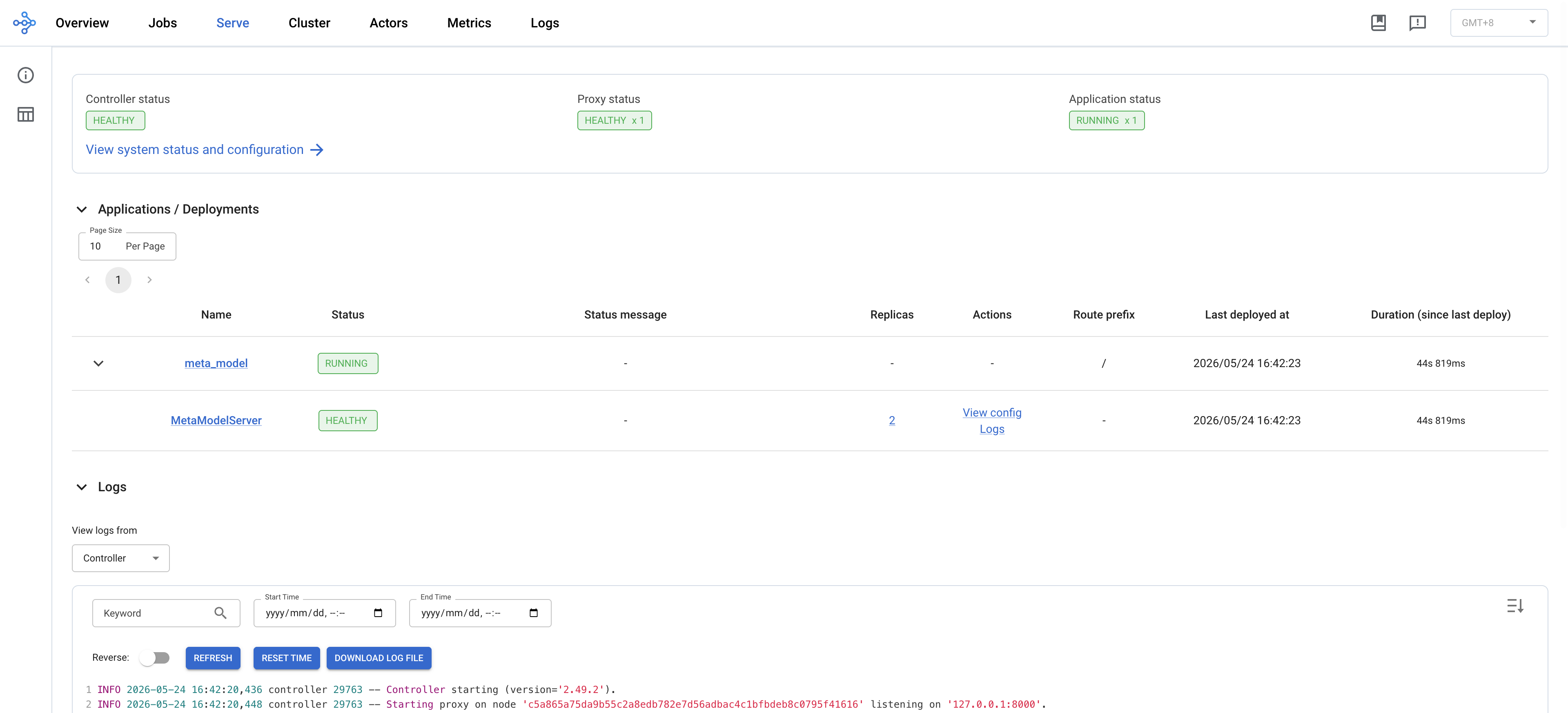This screenshot has width=1568, height=713.
Task: Click arrow beside View system status link
Action: click(316, 150)
